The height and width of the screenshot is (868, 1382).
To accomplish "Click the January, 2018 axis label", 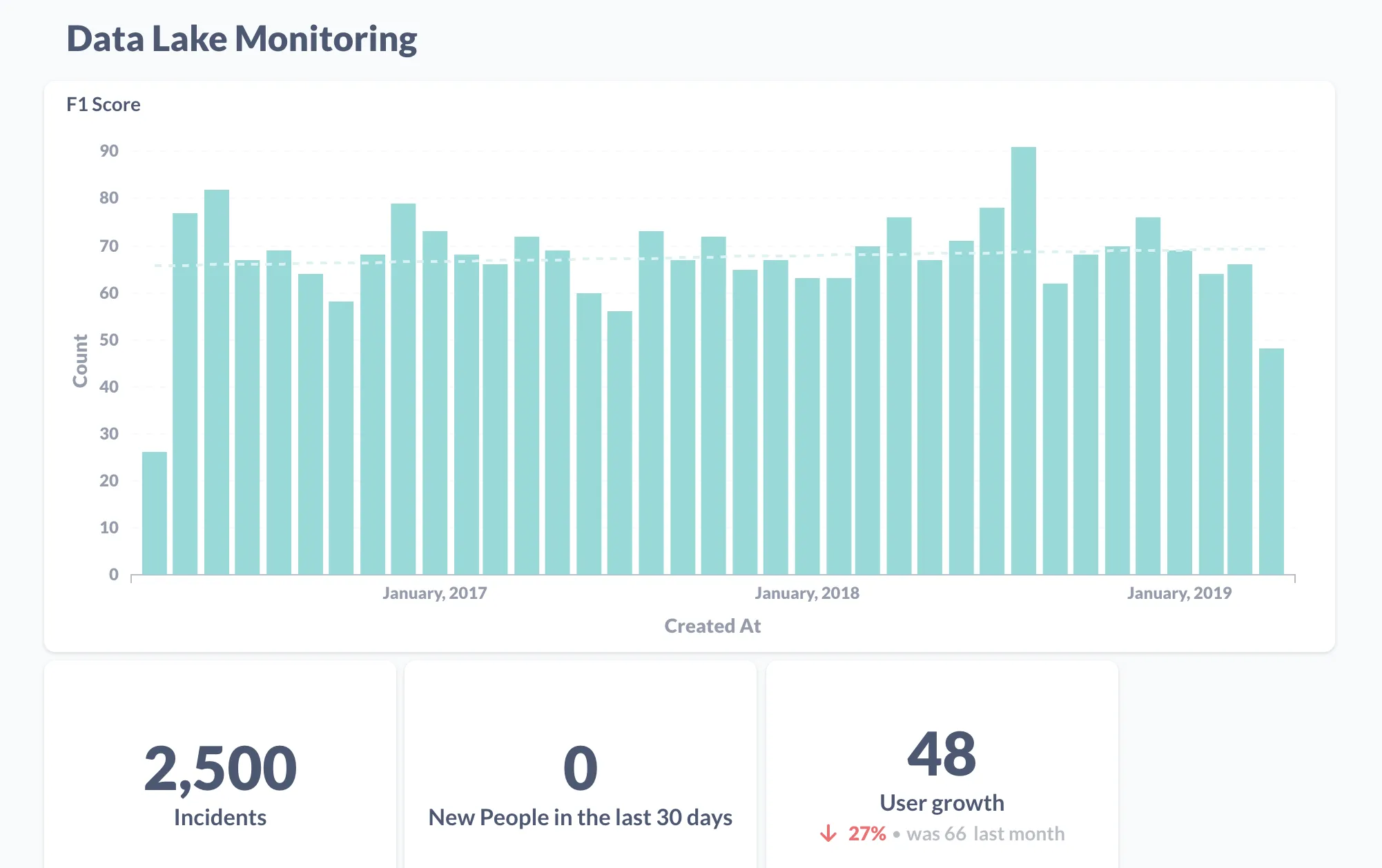I will click(x=807, y=593).
